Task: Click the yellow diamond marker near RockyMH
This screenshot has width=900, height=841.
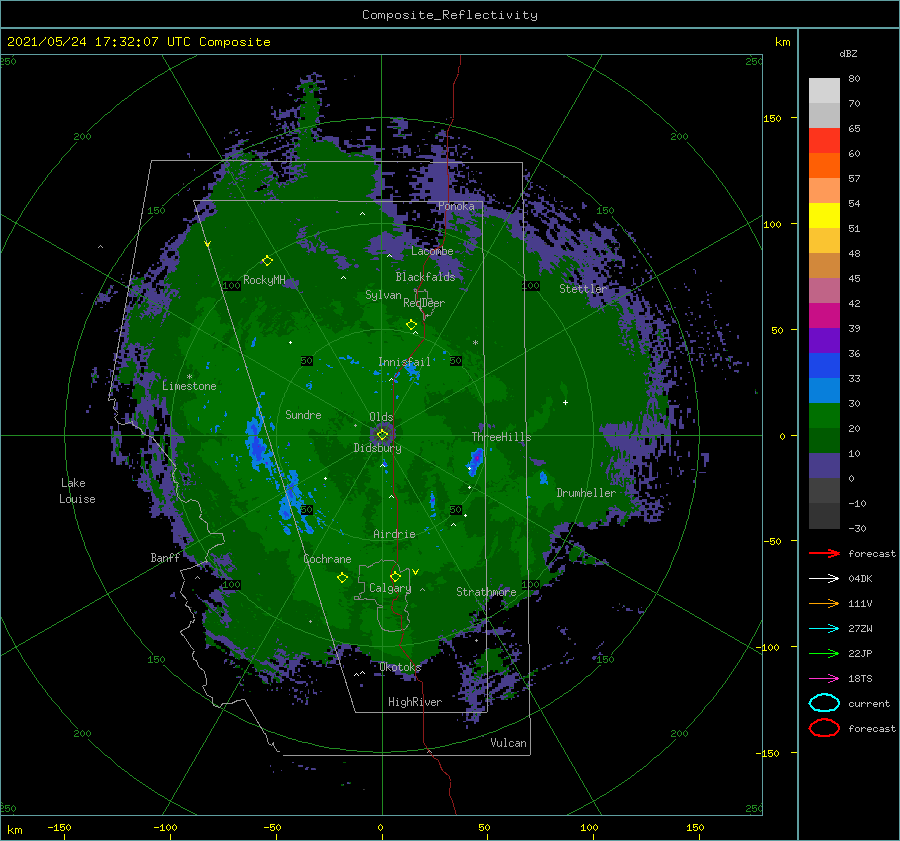Action: click(x=267, y=261)
